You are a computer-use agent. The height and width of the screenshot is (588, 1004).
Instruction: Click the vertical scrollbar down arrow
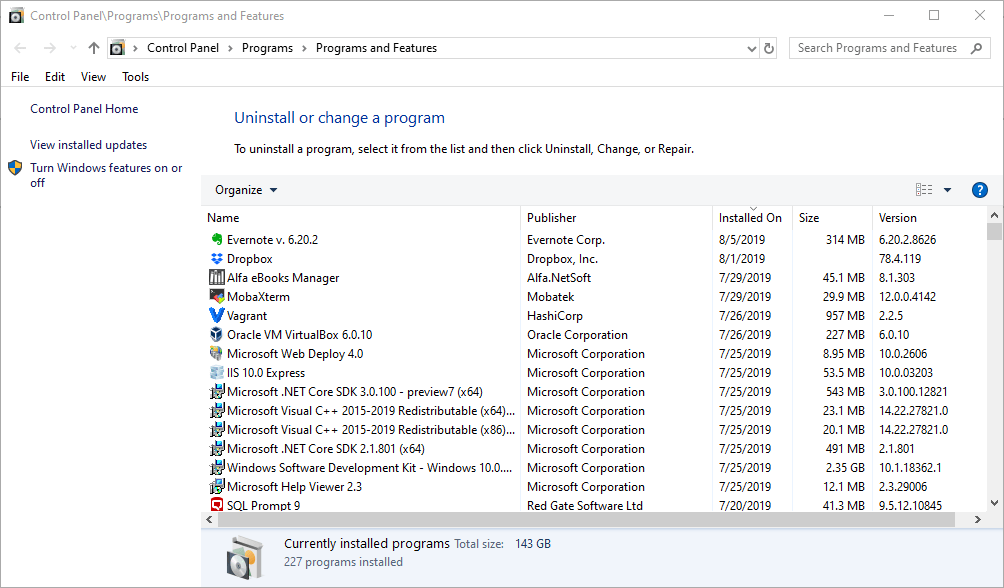coord(994,503)
